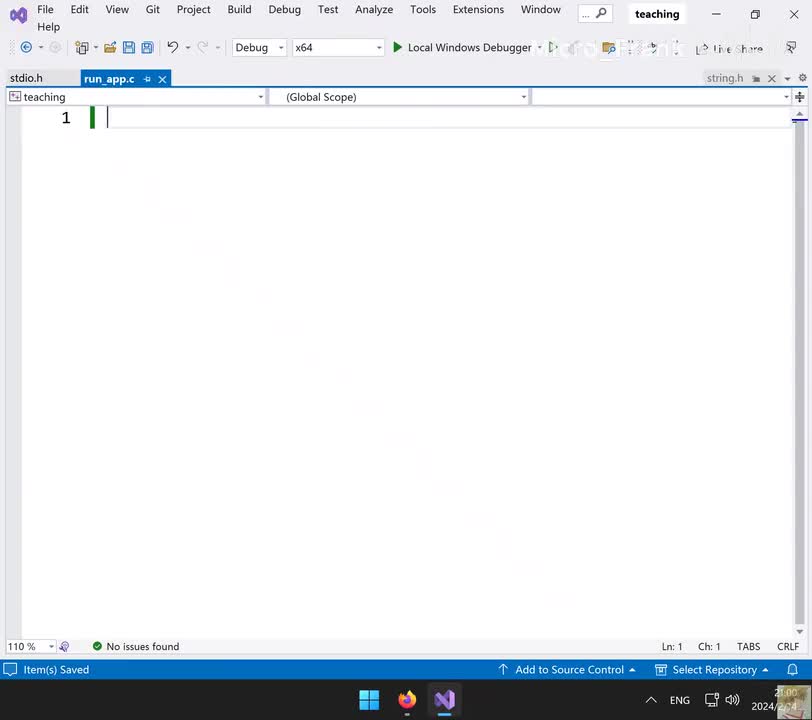Click the Save run_app.c icon
The height and width of the screenshot is (720, 812).
coord(128,48)
